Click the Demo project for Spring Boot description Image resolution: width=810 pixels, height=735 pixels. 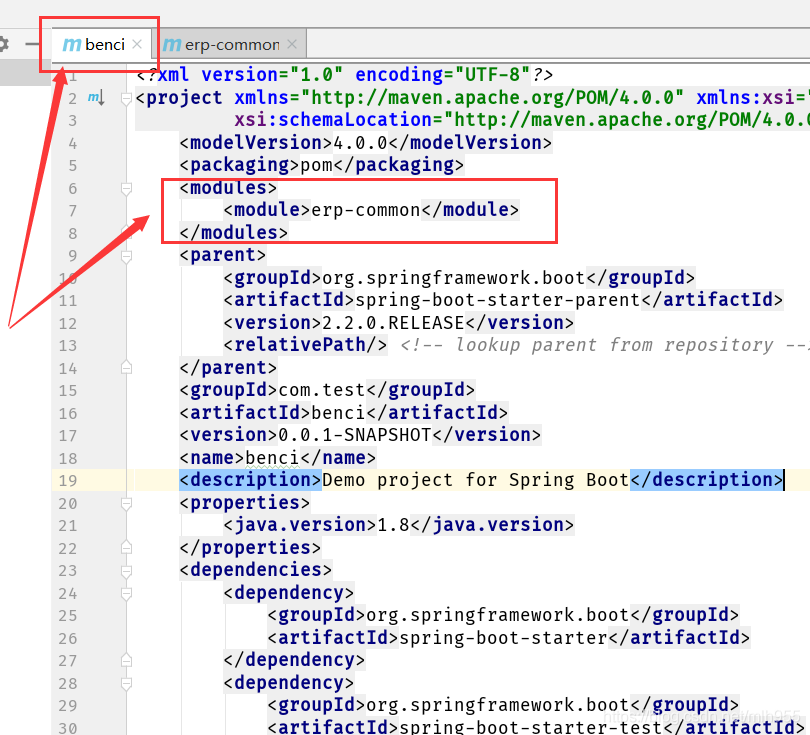pos(476,480)
